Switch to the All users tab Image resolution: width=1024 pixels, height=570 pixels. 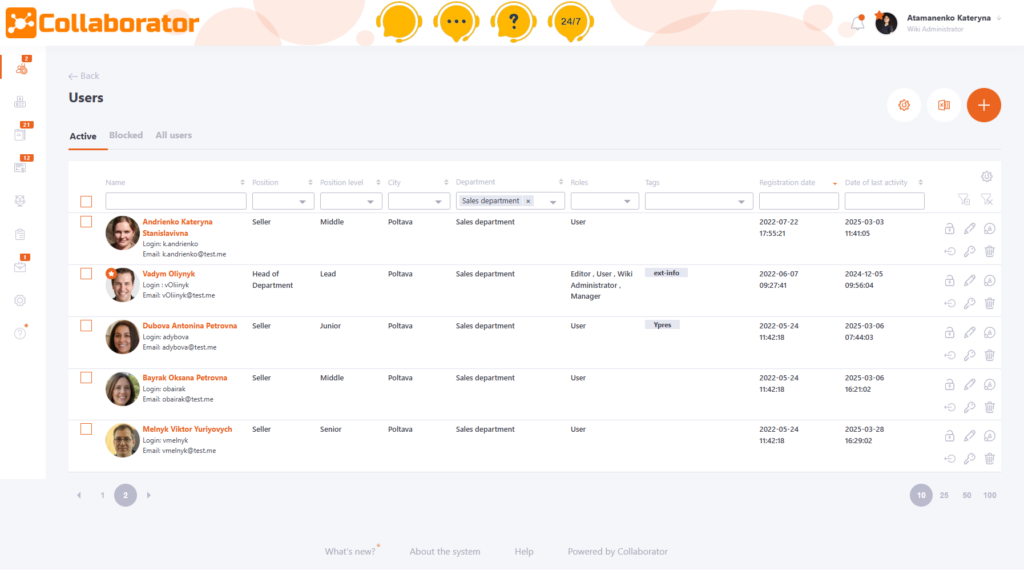(174, 135)
